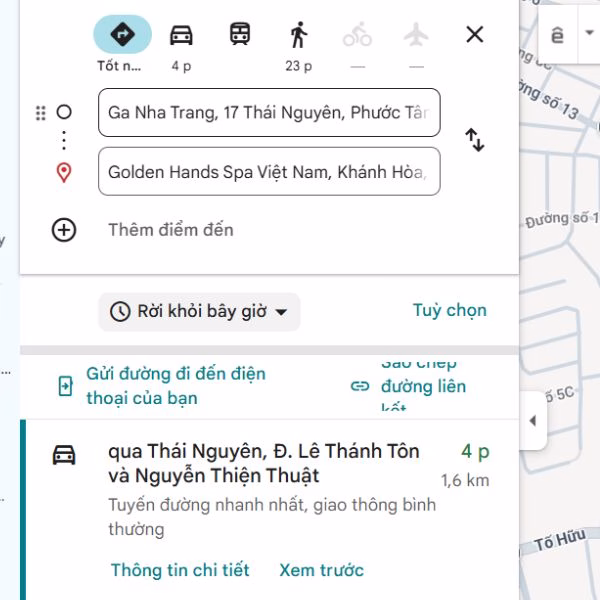The width and height of the screenshot is (600, 600).
Task: Click the car icon on the route card
Action: click(64, 455)
